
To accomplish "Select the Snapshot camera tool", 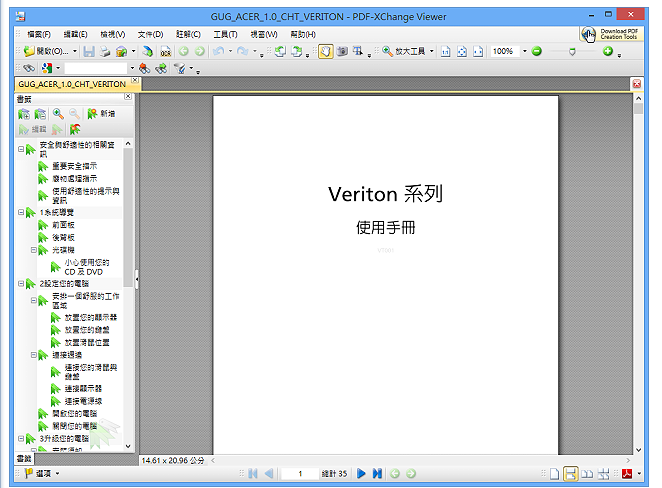I will pyautogui.click(x=342, y=52).
